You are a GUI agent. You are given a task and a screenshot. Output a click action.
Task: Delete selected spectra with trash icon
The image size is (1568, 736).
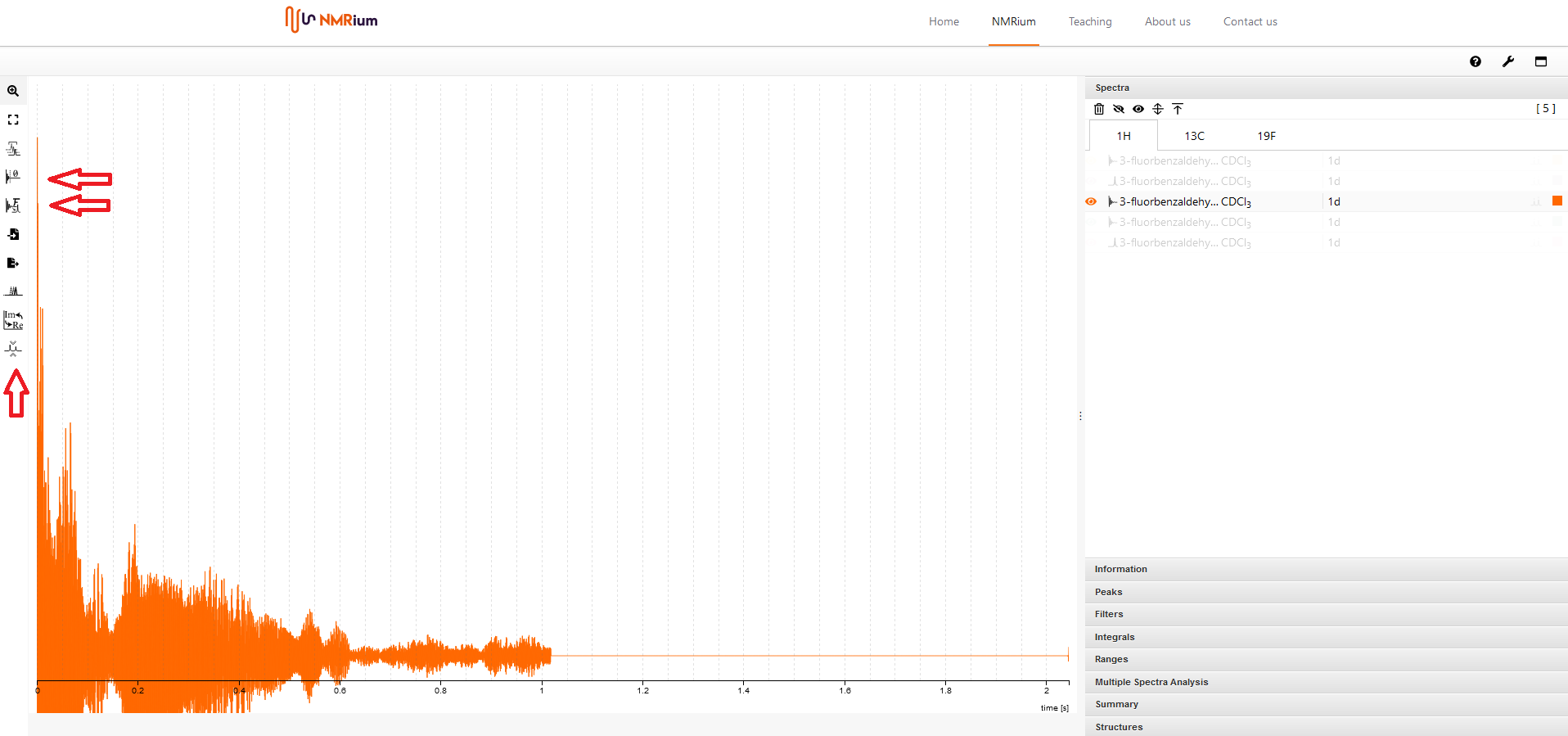1099,109
